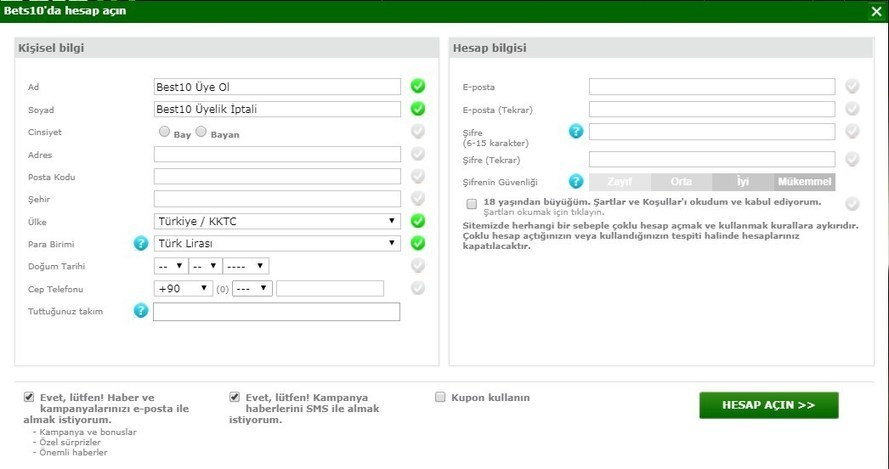
Task: Expand the Para Birimi currency dropdown
Action: 277,243
